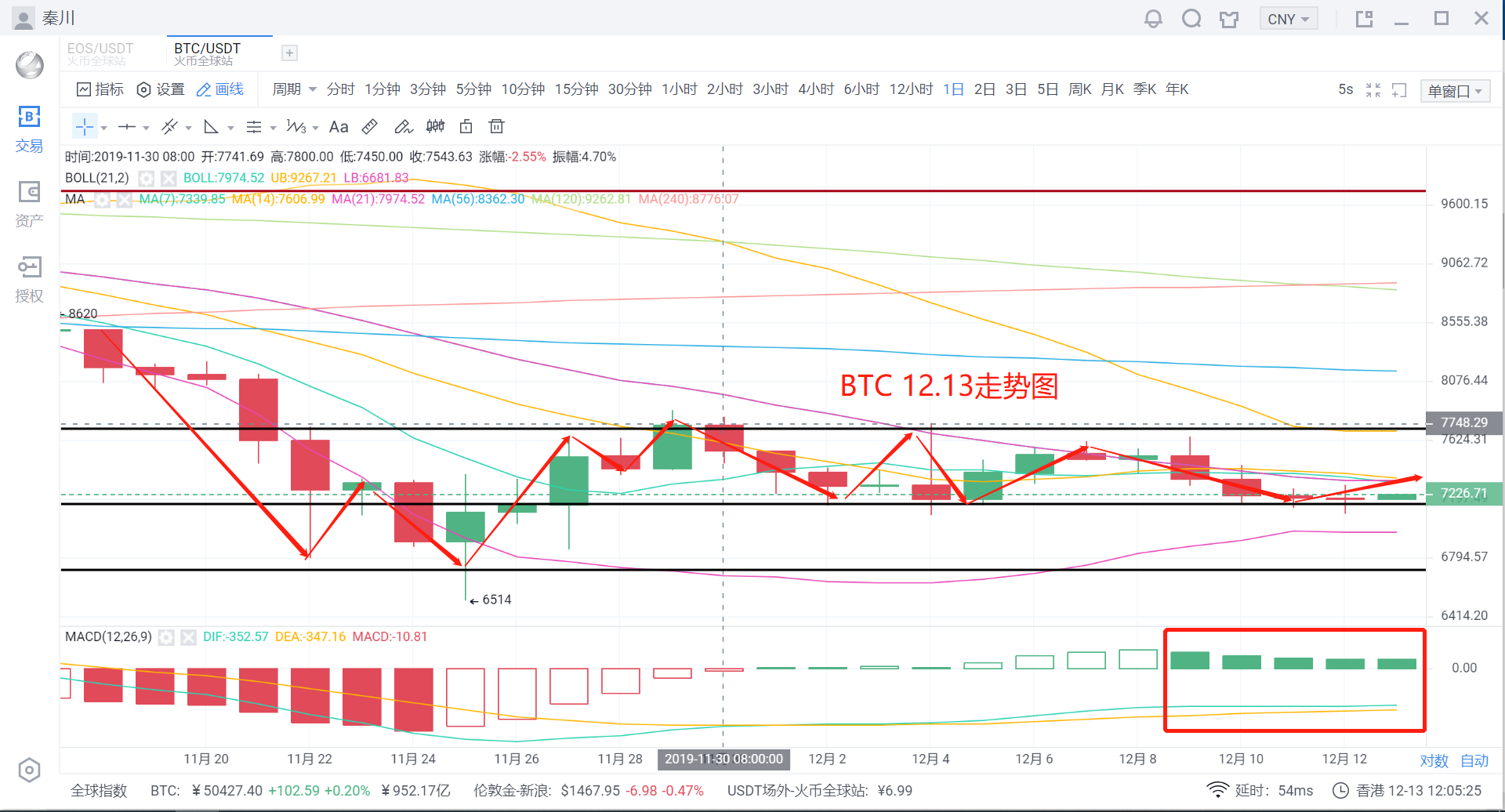
Task: Remove the MA indicator
Action: (x=124, y=200)
